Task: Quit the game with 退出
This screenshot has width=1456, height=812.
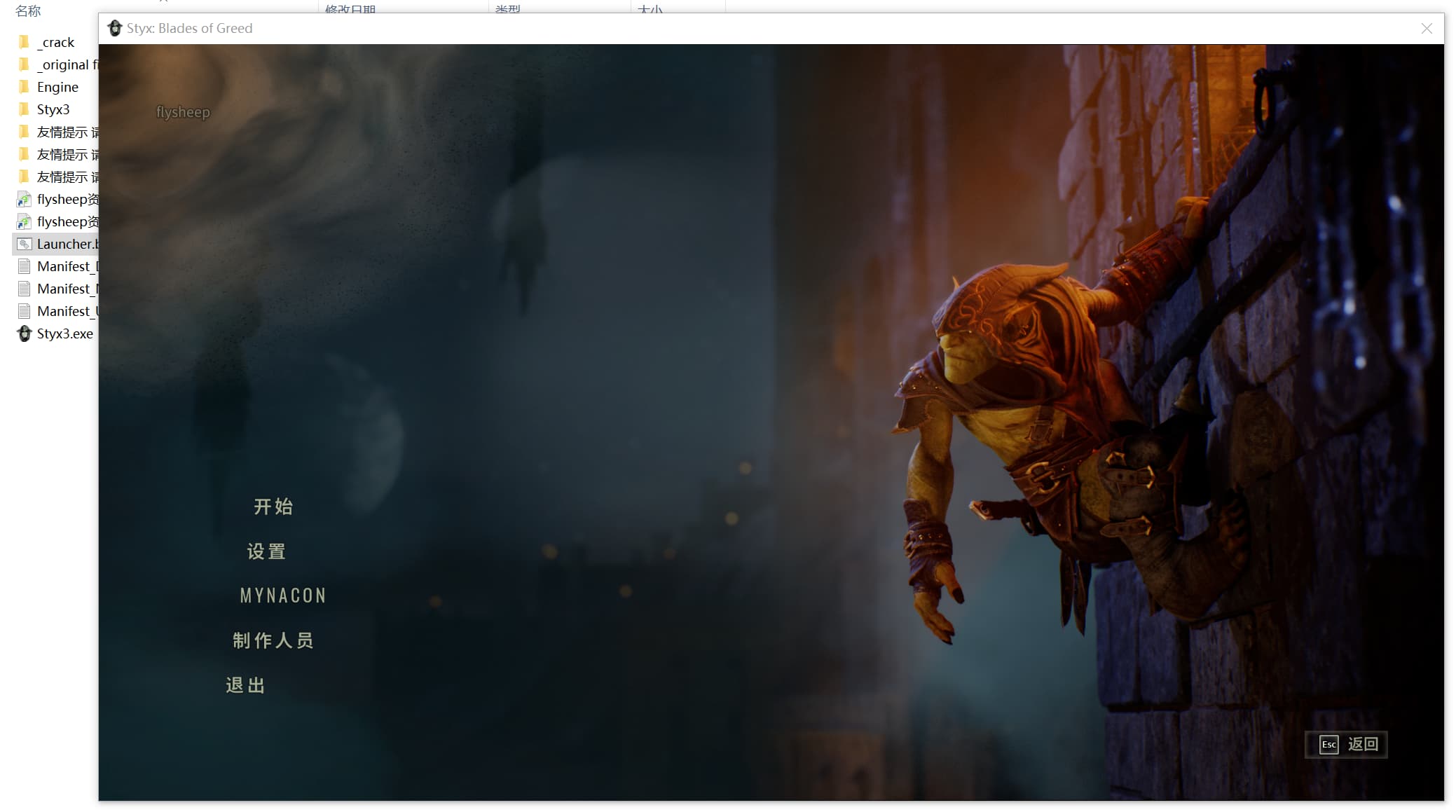Action: coord(245,685)
